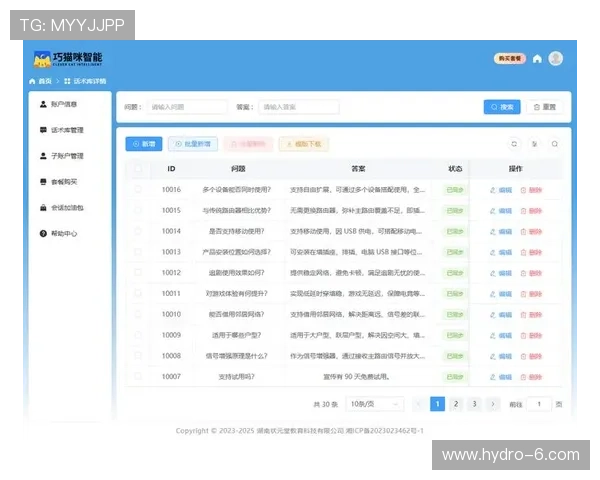Tick the checkbox for row 10013
600x480 pixels.
pyautogui.click(x=138, y=252)
